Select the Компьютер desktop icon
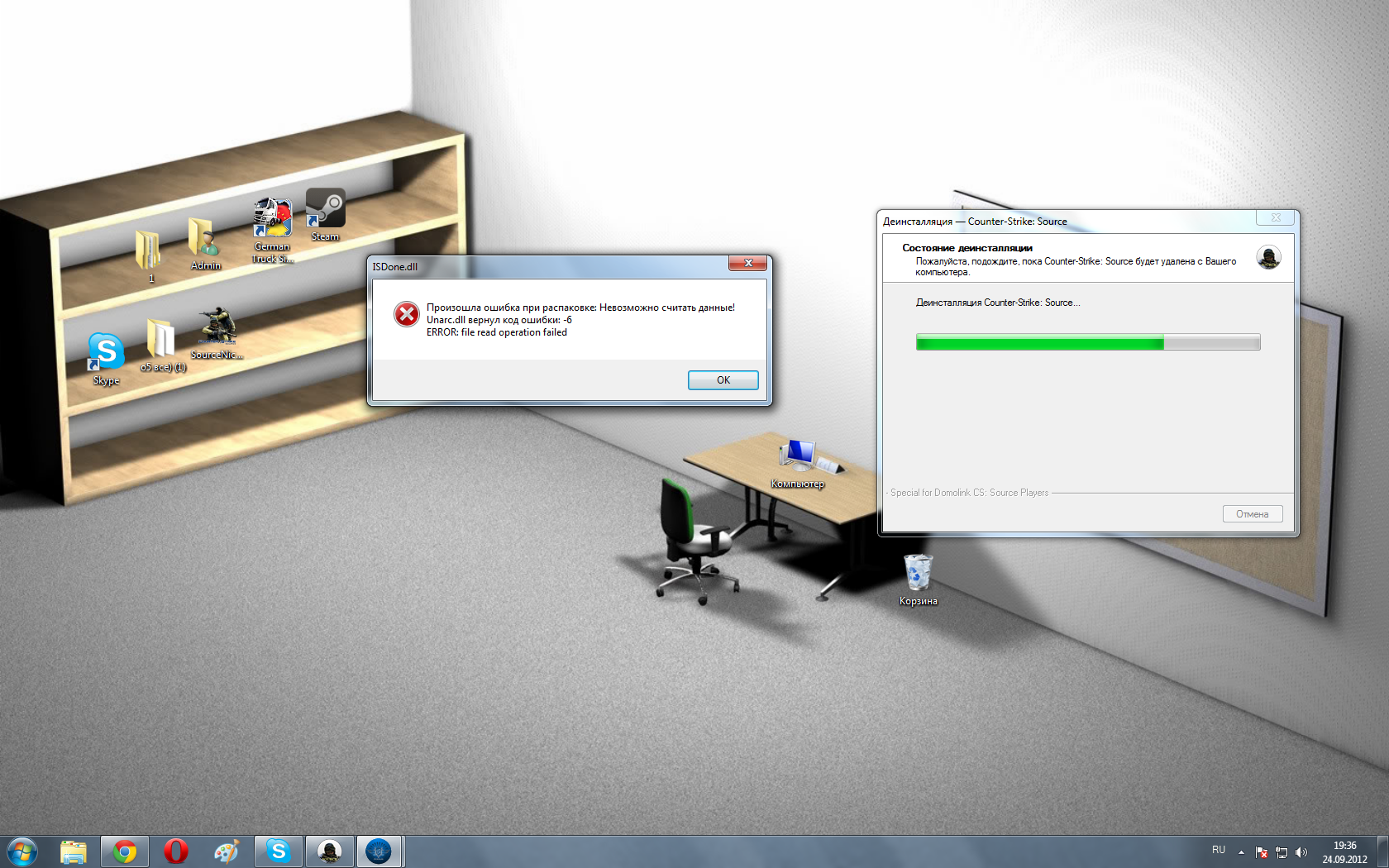 tap(798, 464)
